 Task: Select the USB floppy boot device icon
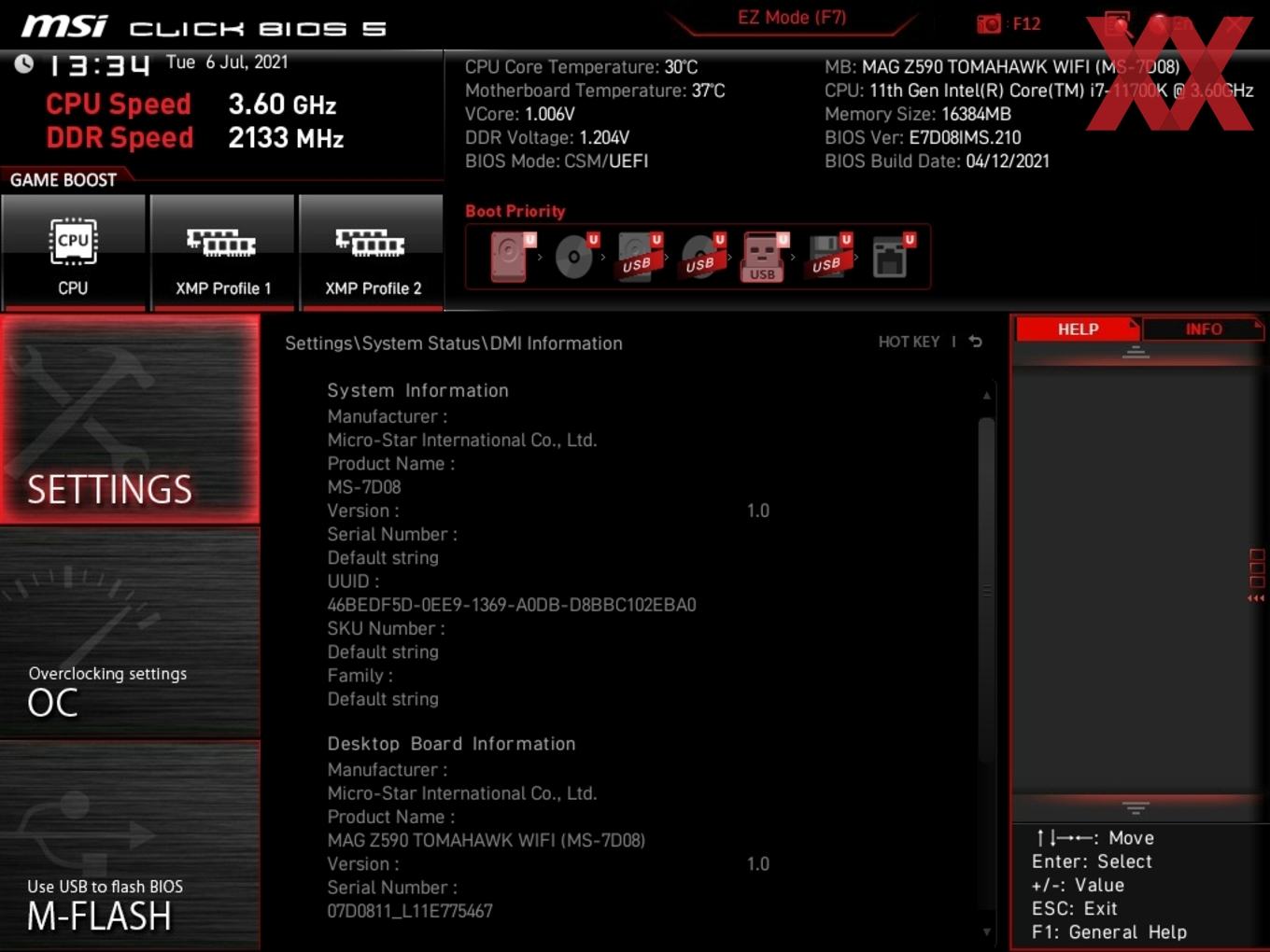click(x=829, y=257)
